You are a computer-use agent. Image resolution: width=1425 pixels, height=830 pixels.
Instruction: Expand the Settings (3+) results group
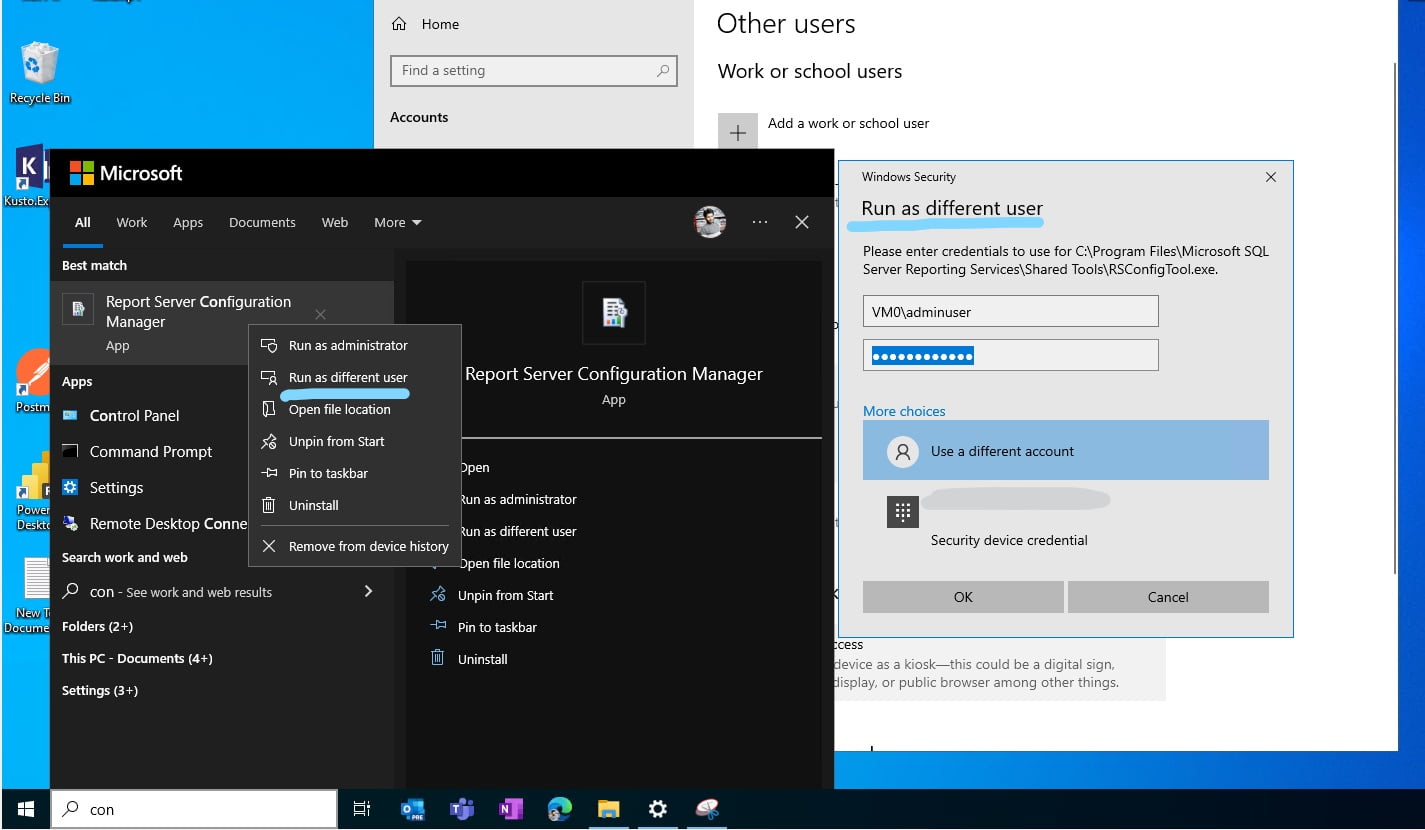click(100, 690)
